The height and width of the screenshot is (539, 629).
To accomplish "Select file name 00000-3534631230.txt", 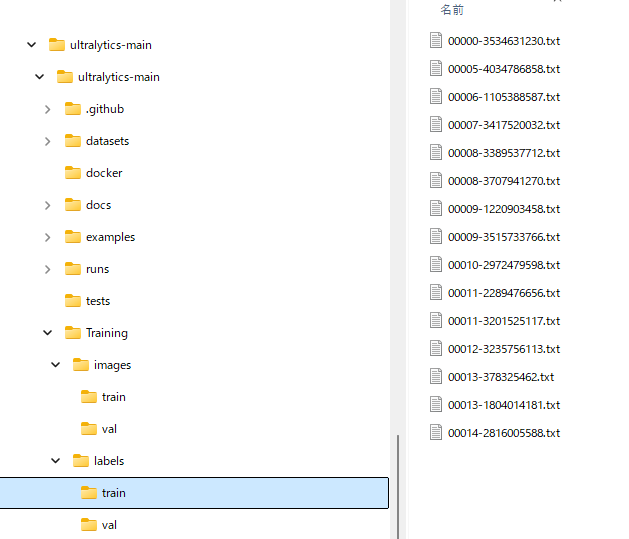I will click(504, 41).
